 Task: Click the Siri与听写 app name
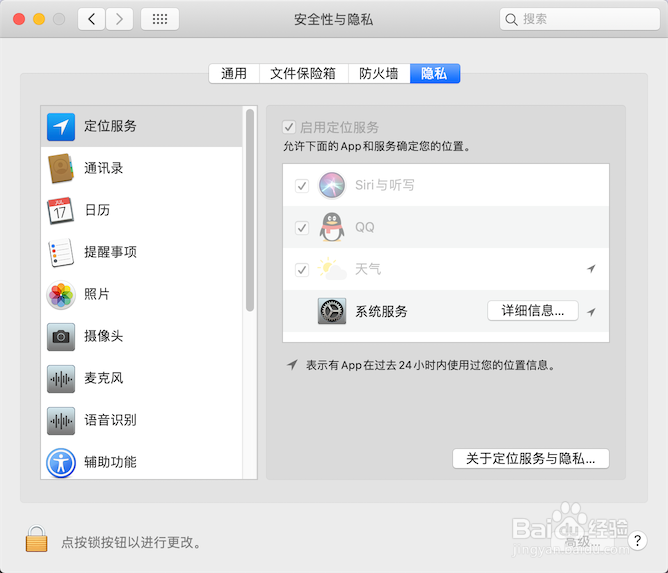[385, 185]
